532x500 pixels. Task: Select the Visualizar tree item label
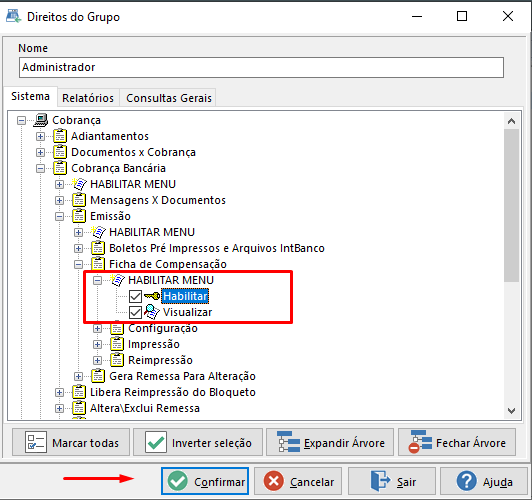187,312
